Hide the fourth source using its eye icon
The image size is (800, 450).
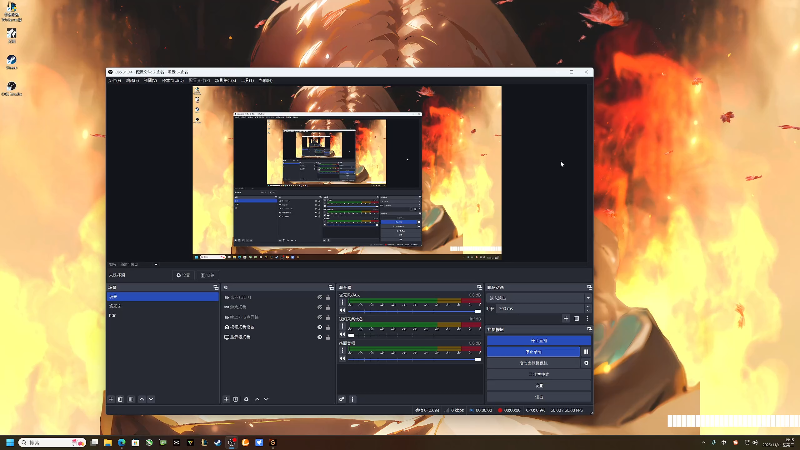(x=320, y=327)
